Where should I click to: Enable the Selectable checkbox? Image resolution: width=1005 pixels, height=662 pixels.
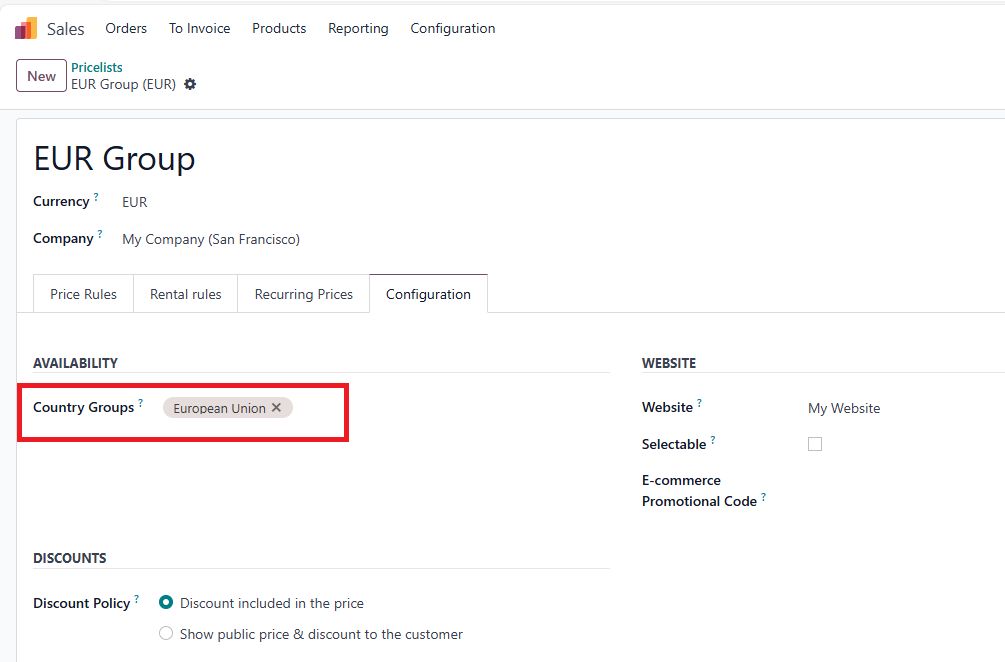[x=815, y=444]
